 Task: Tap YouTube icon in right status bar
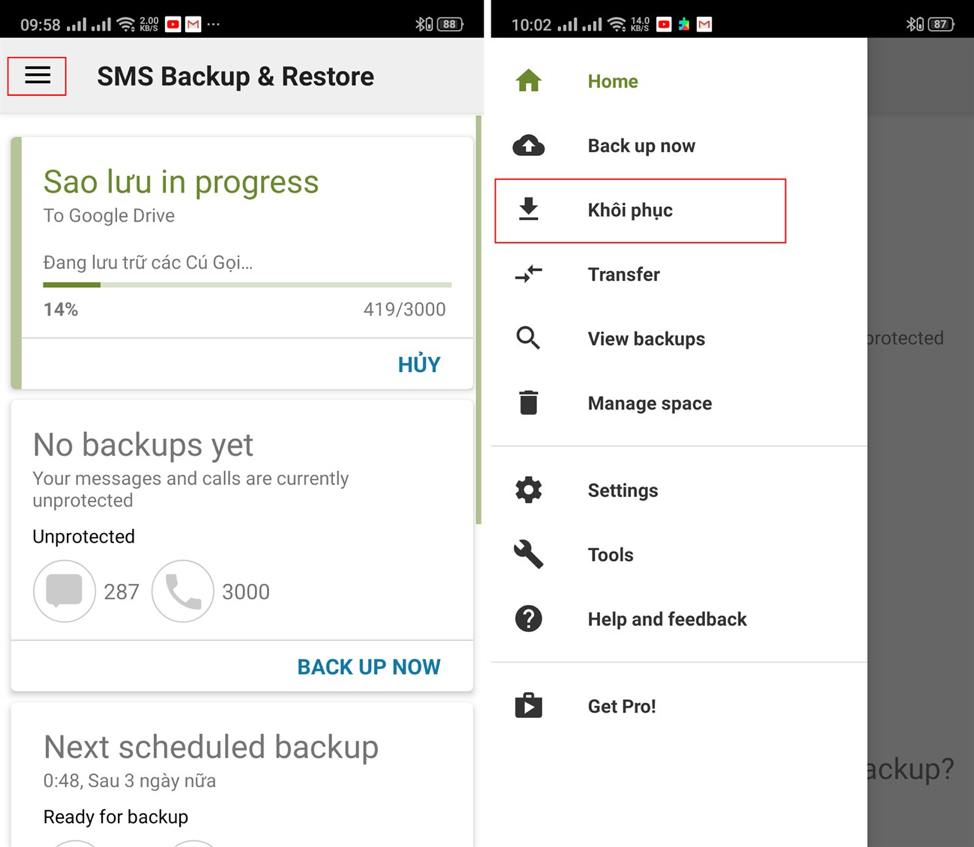(x=664, y=25)
